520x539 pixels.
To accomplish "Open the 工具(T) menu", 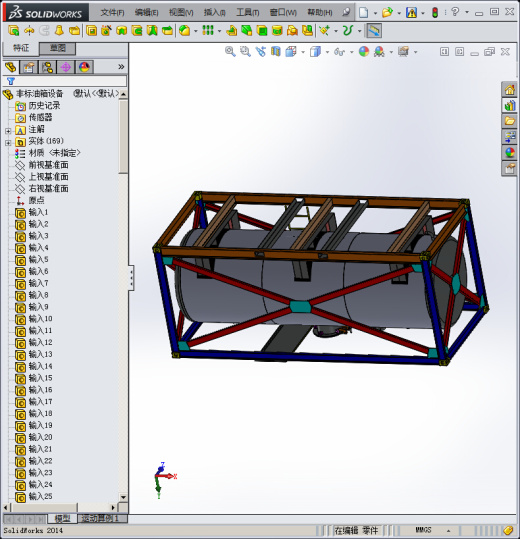I will coord(247,13).
